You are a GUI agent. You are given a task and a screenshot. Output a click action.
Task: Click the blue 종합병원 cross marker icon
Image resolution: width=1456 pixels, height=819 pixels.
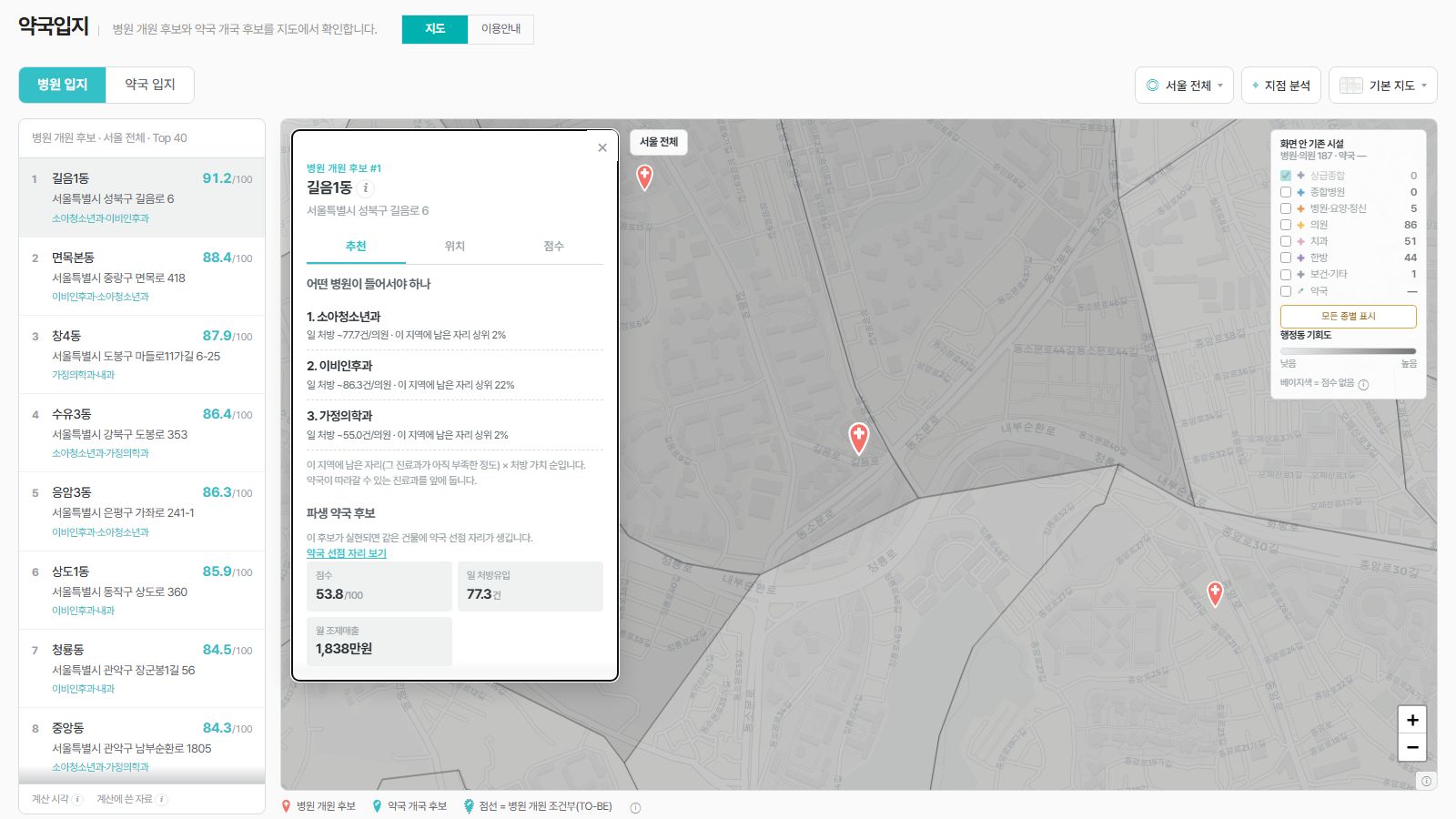click(x=1300, y=192)
